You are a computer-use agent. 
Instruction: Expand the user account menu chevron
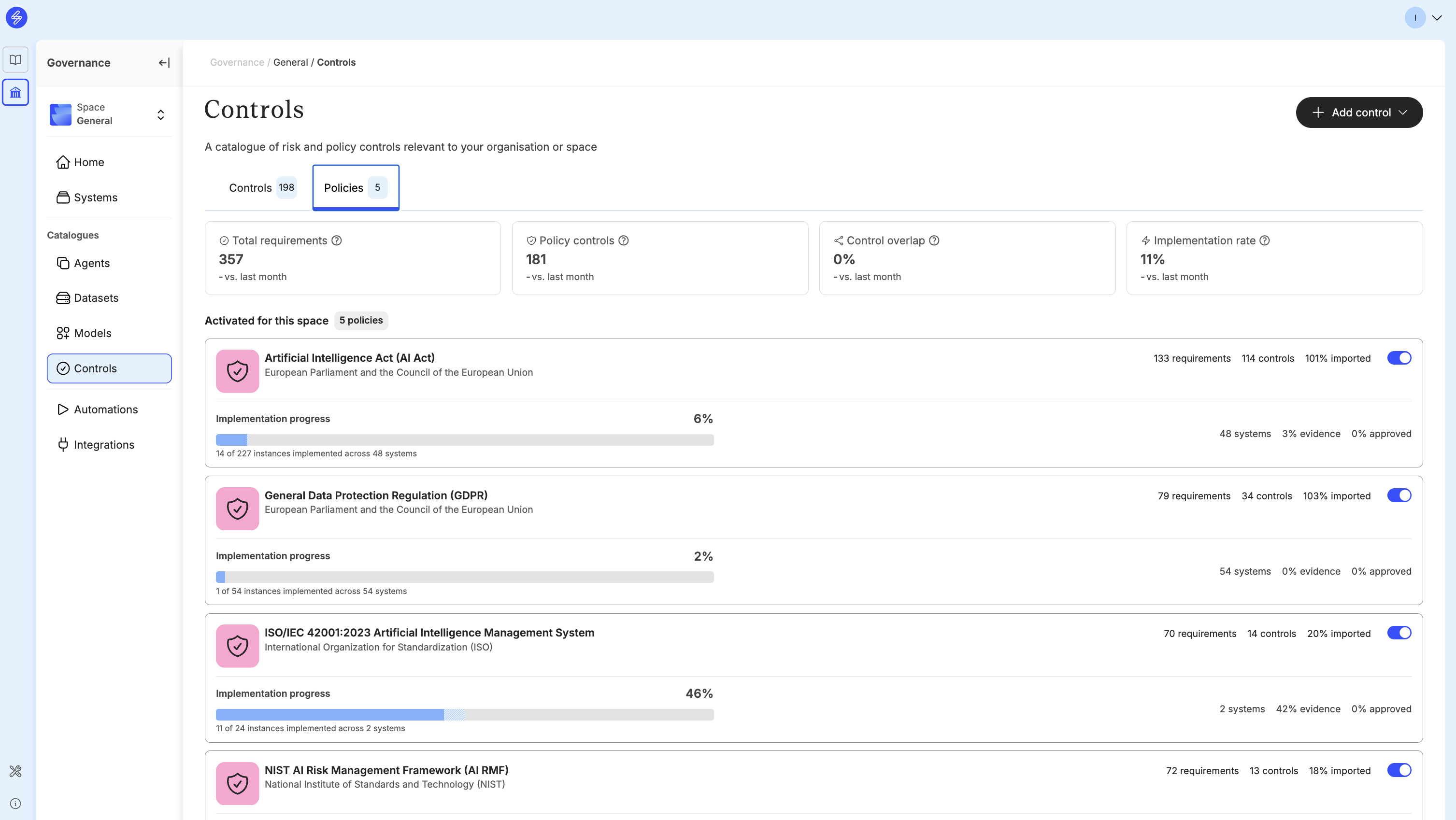(x=1437, y=17)
